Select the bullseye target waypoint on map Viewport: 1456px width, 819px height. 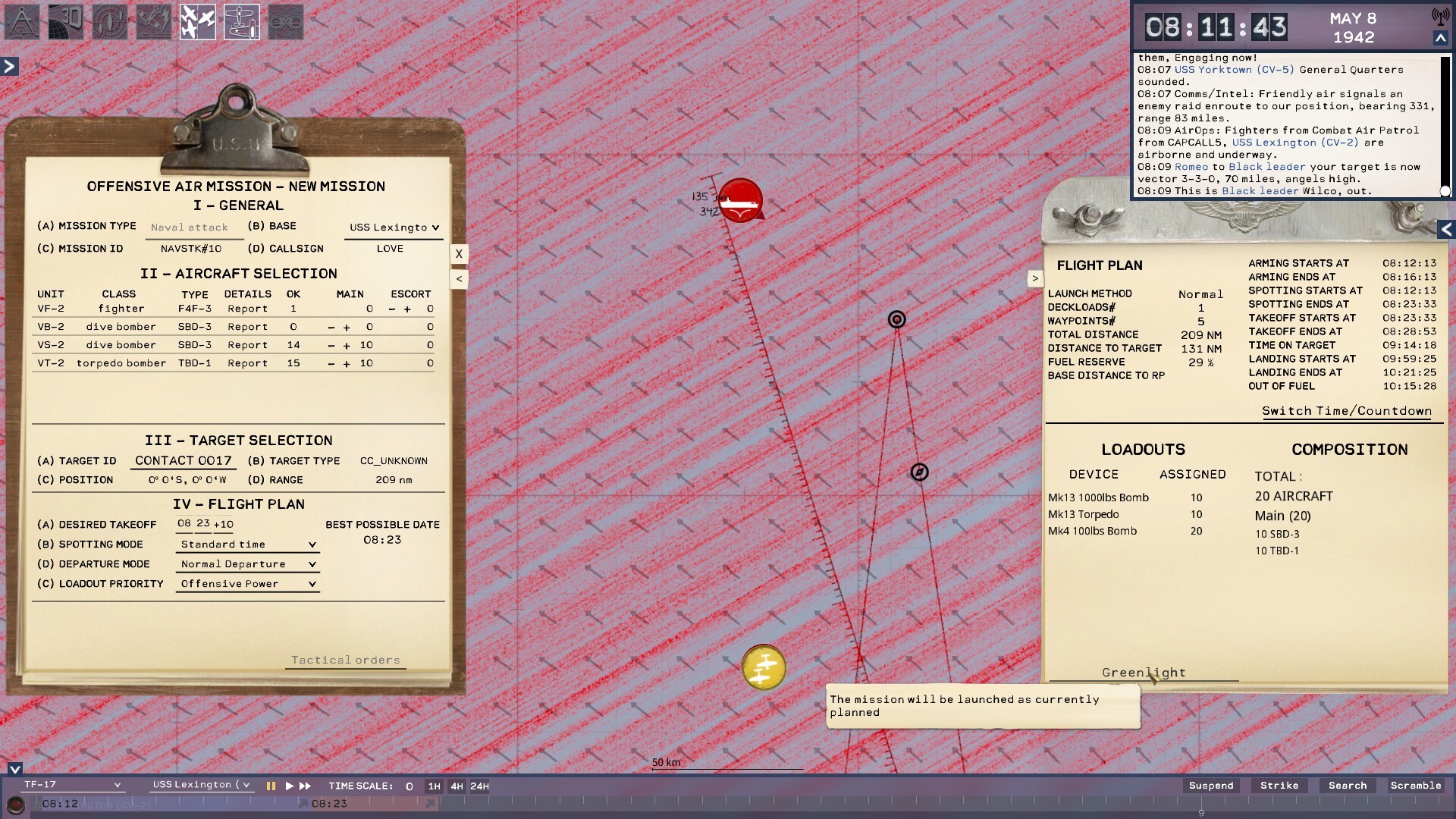[x=897, y=320]
